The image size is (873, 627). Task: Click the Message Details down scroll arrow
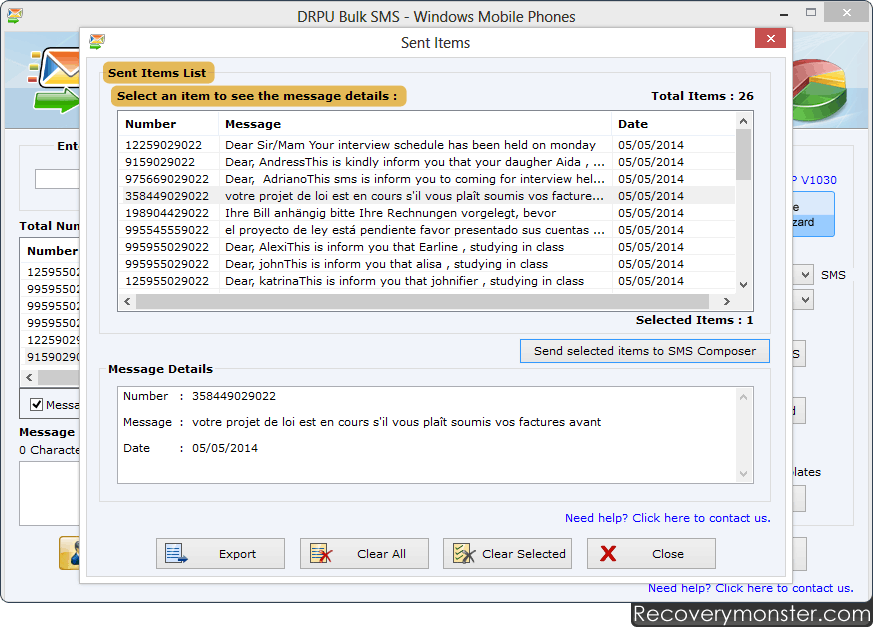tap(743, 474)
